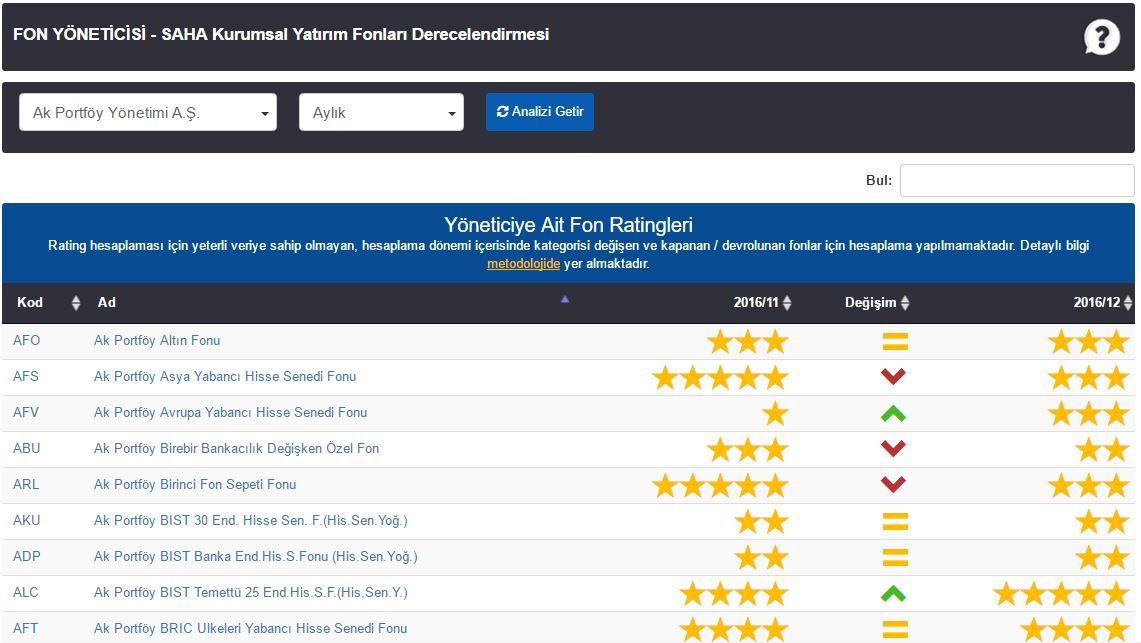Viewport: 1141px width, 643px height.
Task: Click the AKU fund code
Action: tap(26, 520)
